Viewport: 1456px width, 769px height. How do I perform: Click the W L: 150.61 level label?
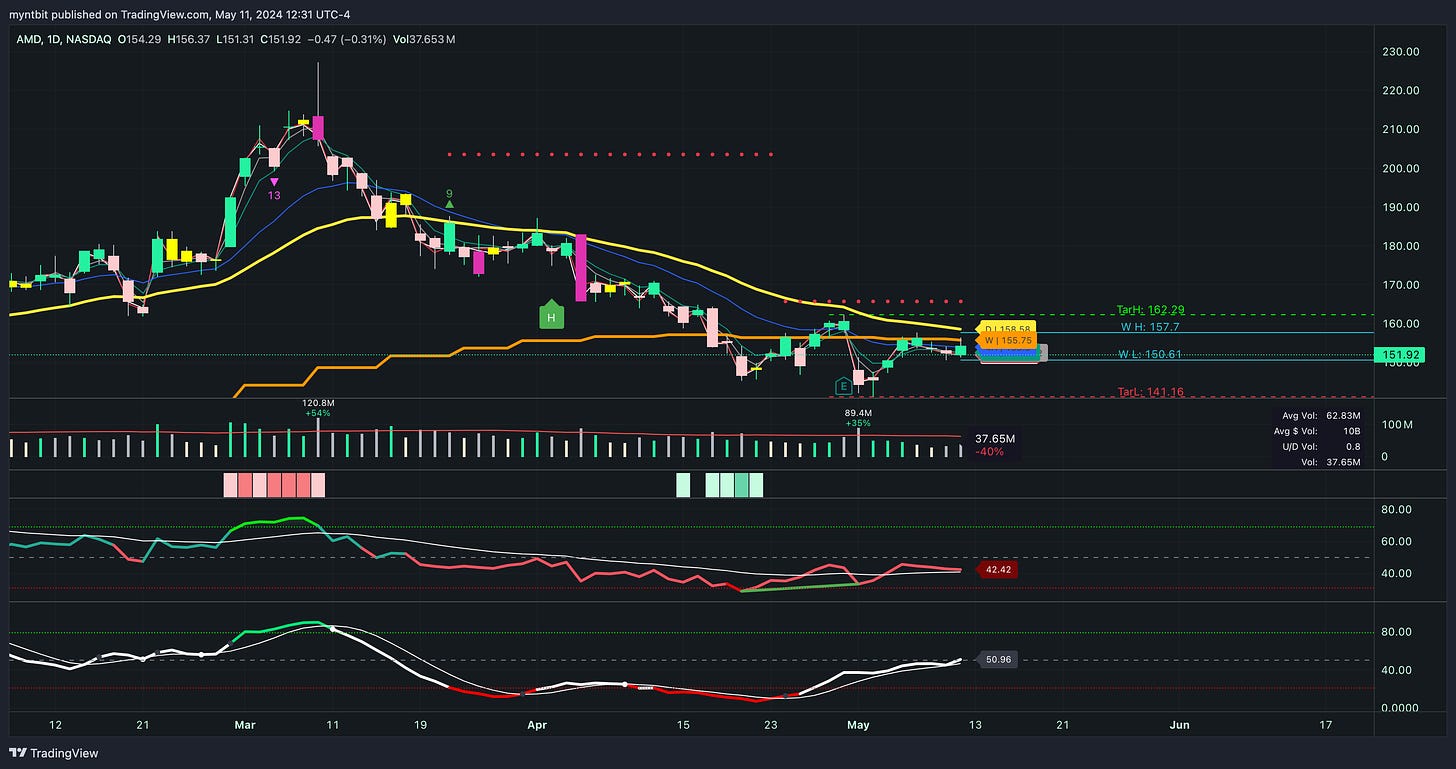pos(1149,355)
